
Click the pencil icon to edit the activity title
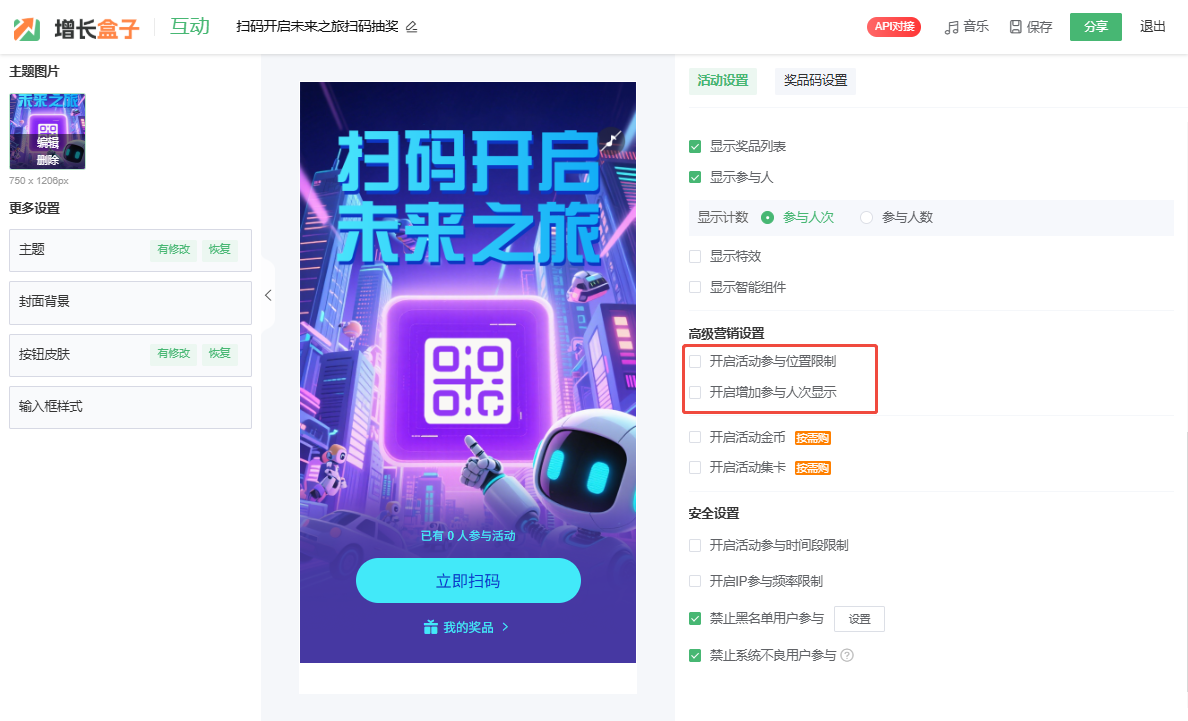(x=411, y=27)
